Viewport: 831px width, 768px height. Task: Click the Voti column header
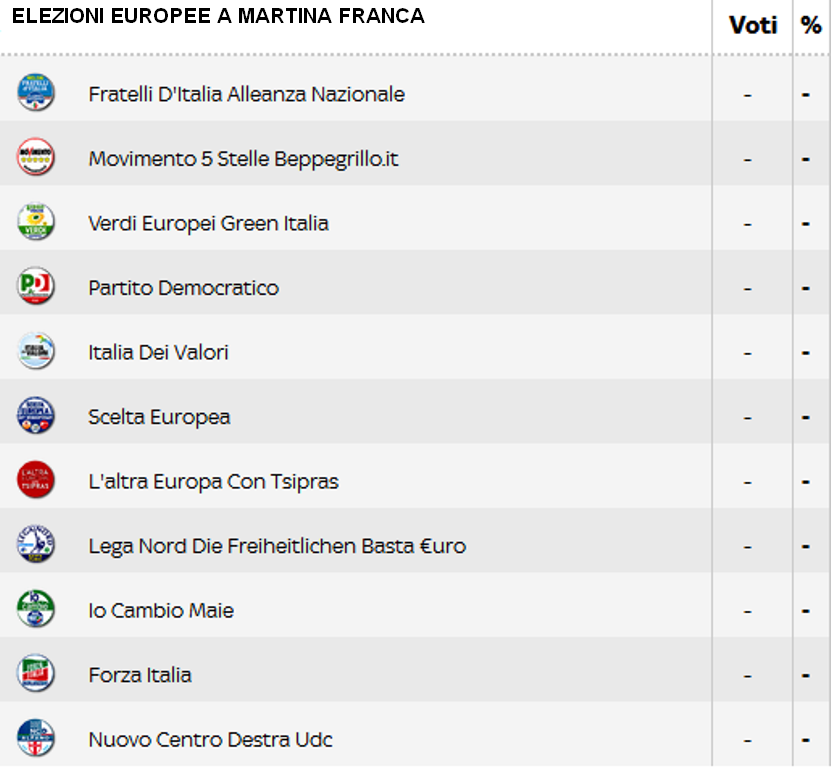tap(753, 25)
